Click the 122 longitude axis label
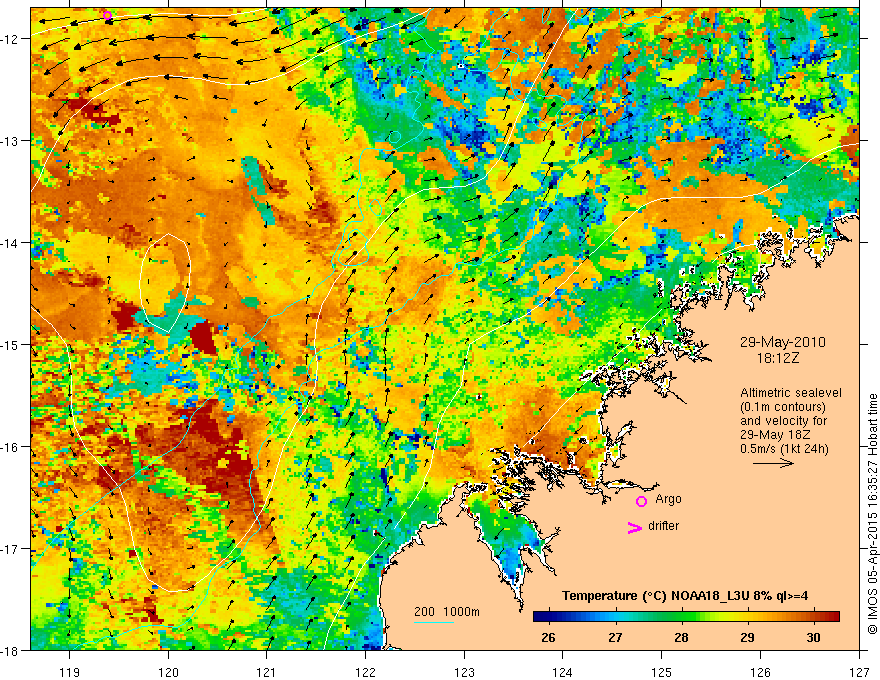Image resolution: width=880 pixels, height=680 pixels. tap(365, 672)
